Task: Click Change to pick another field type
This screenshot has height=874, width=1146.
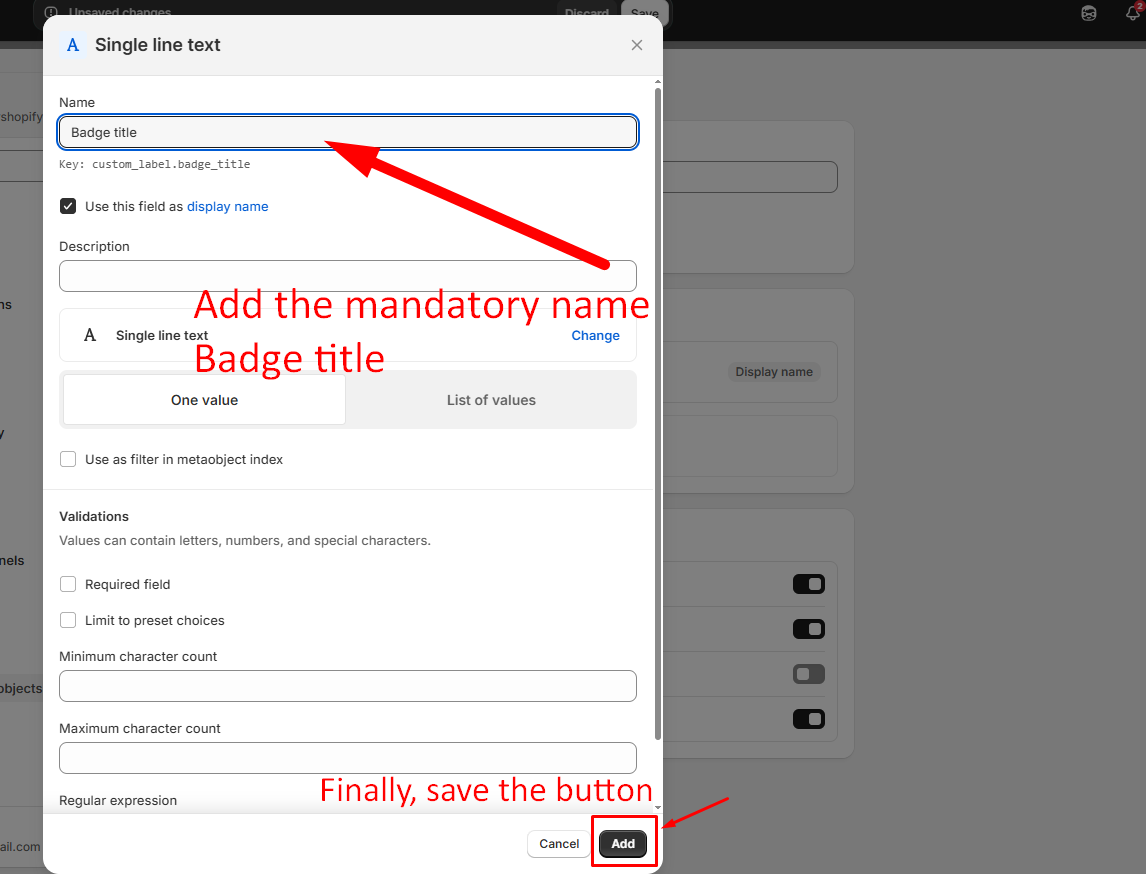Action: point(595,336)
